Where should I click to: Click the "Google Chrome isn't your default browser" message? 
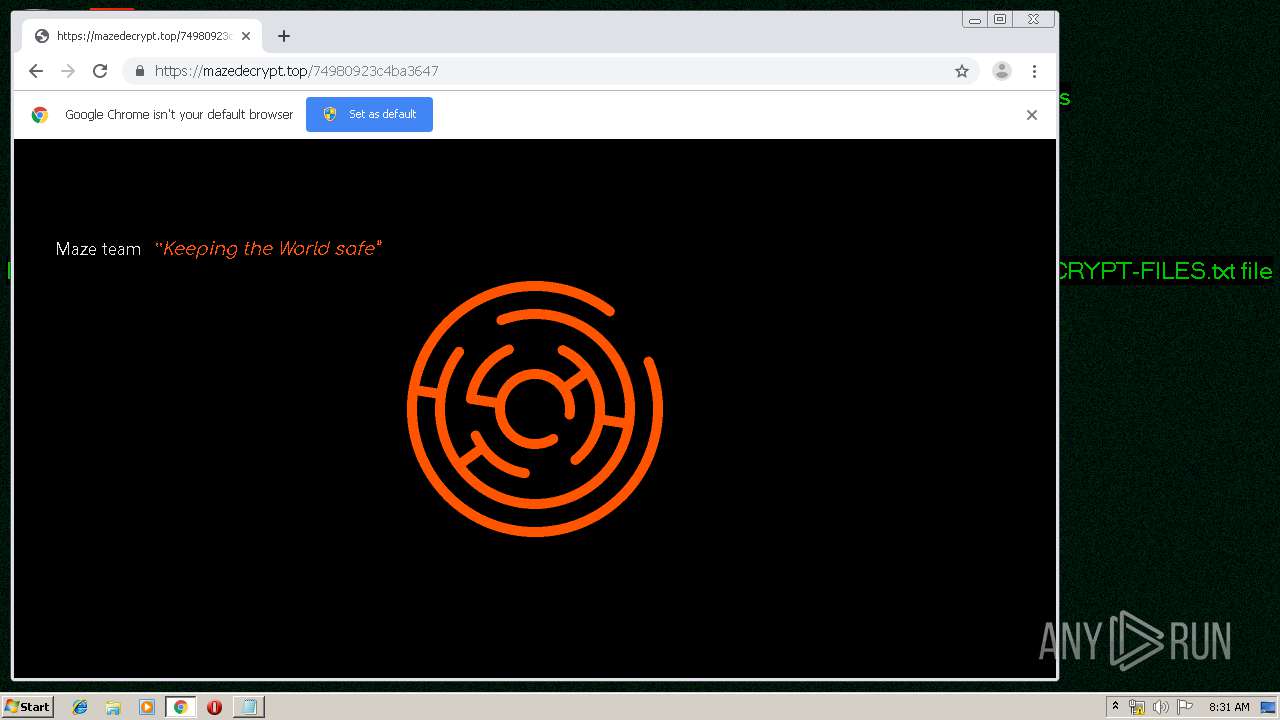[179, 115]
